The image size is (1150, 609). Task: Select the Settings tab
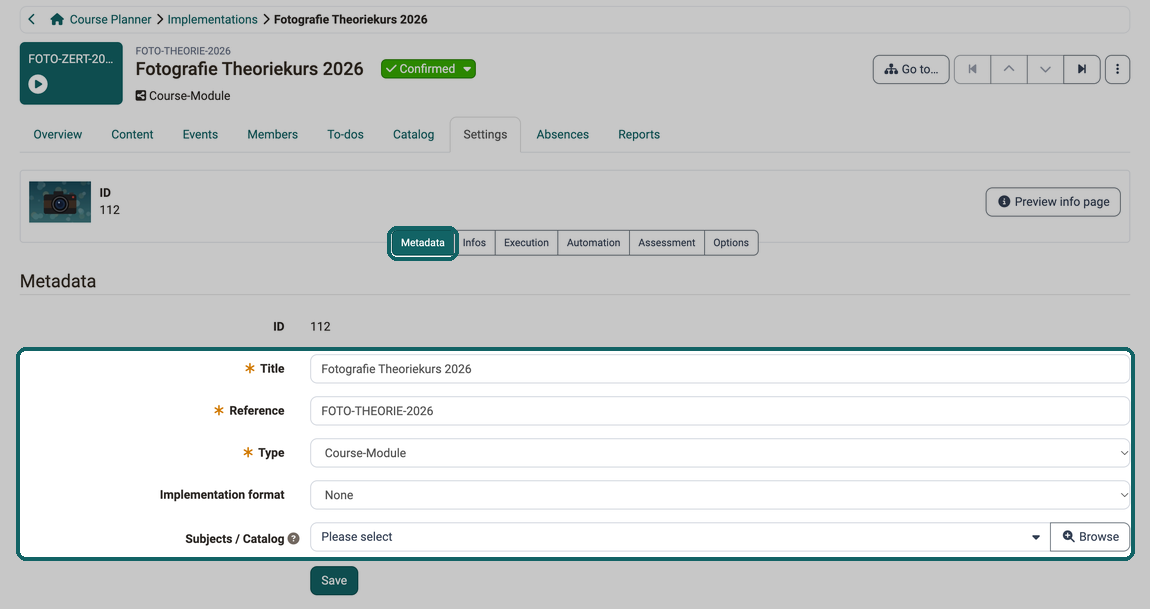tap(485, 134)
